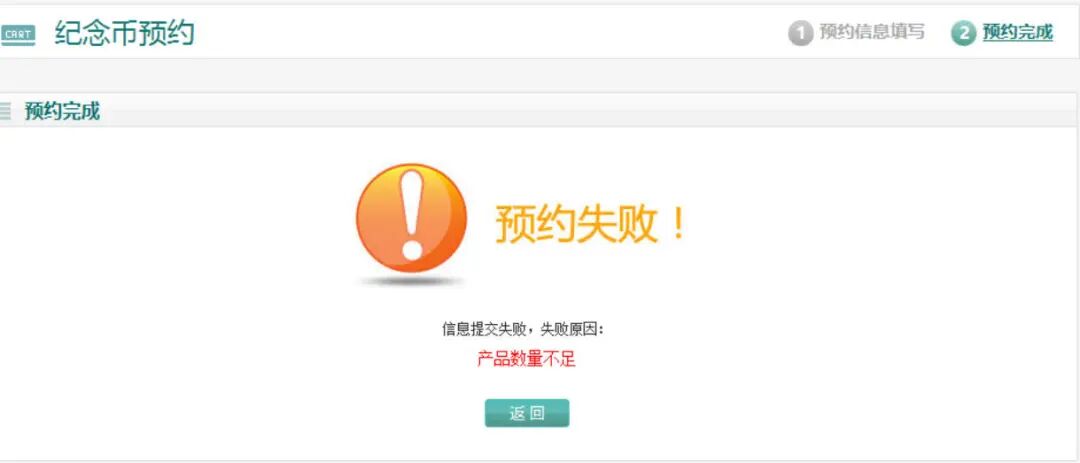Viewport: 1080px width, 463px height.
Task: Open the underlined 预约完成 step link
Action: tap(1017, 32)
